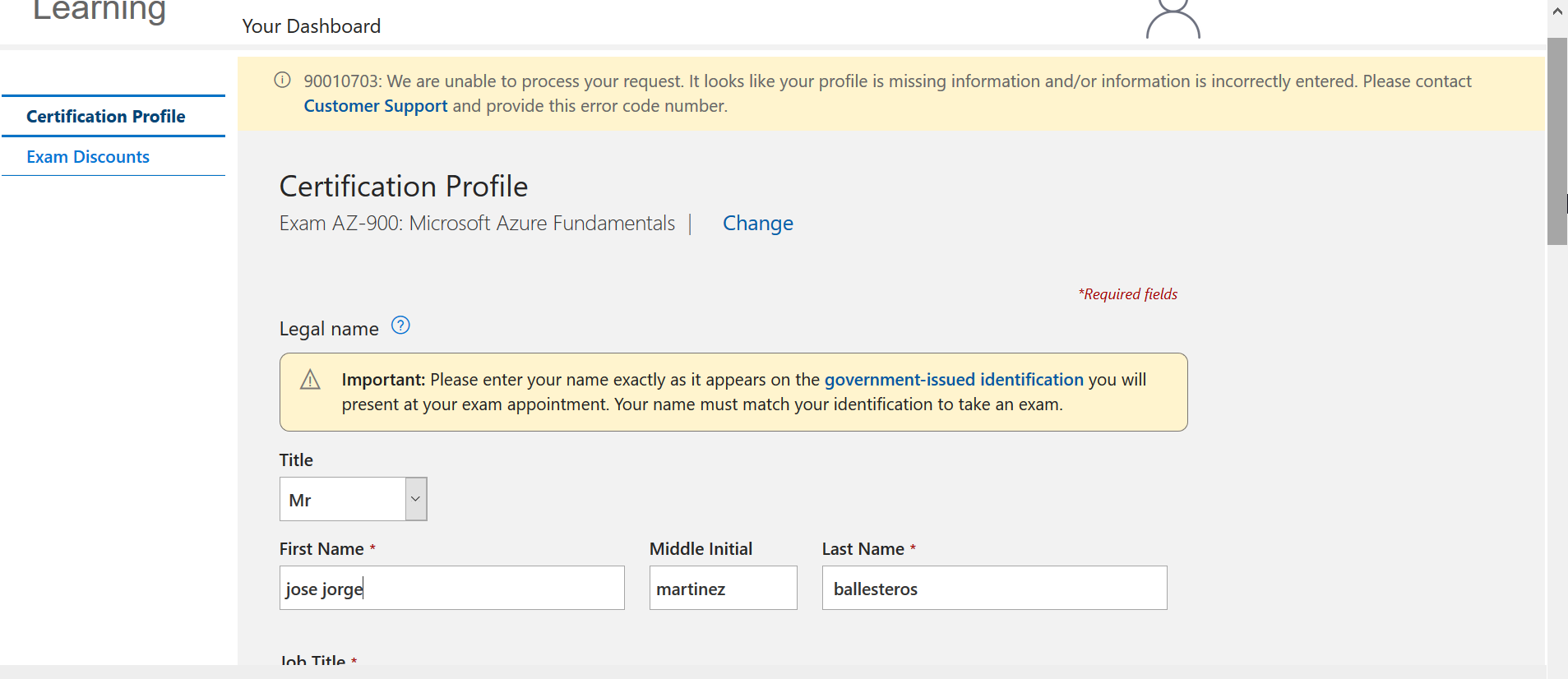Open the government-issued identification link

click(954, 380)
